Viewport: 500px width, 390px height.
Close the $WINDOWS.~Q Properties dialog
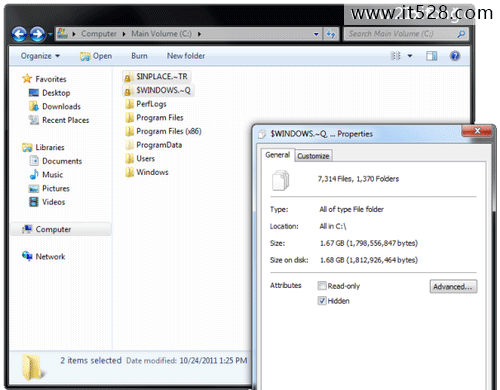pos(477,131)
